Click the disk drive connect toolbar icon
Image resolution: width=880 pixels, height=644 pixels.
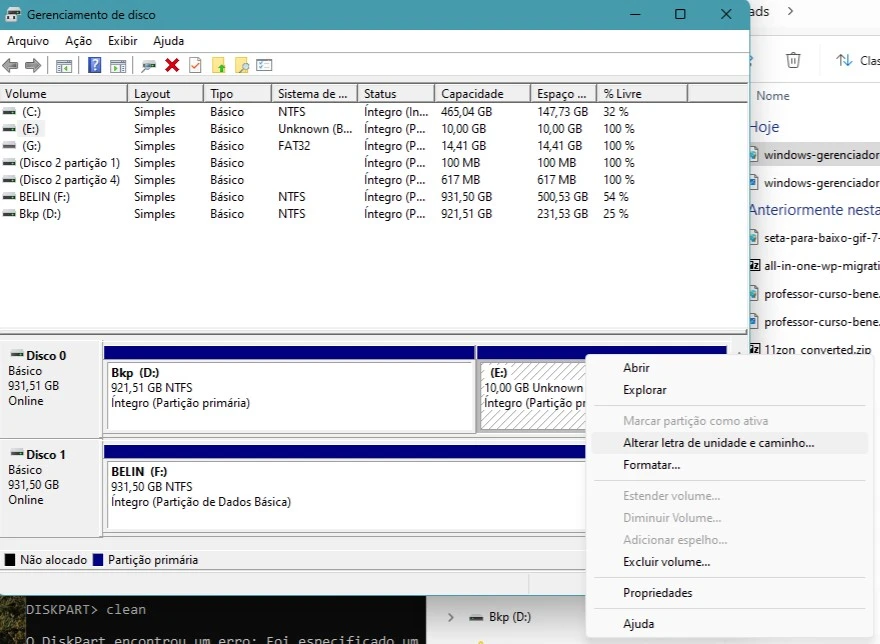(x=149, y=66)
